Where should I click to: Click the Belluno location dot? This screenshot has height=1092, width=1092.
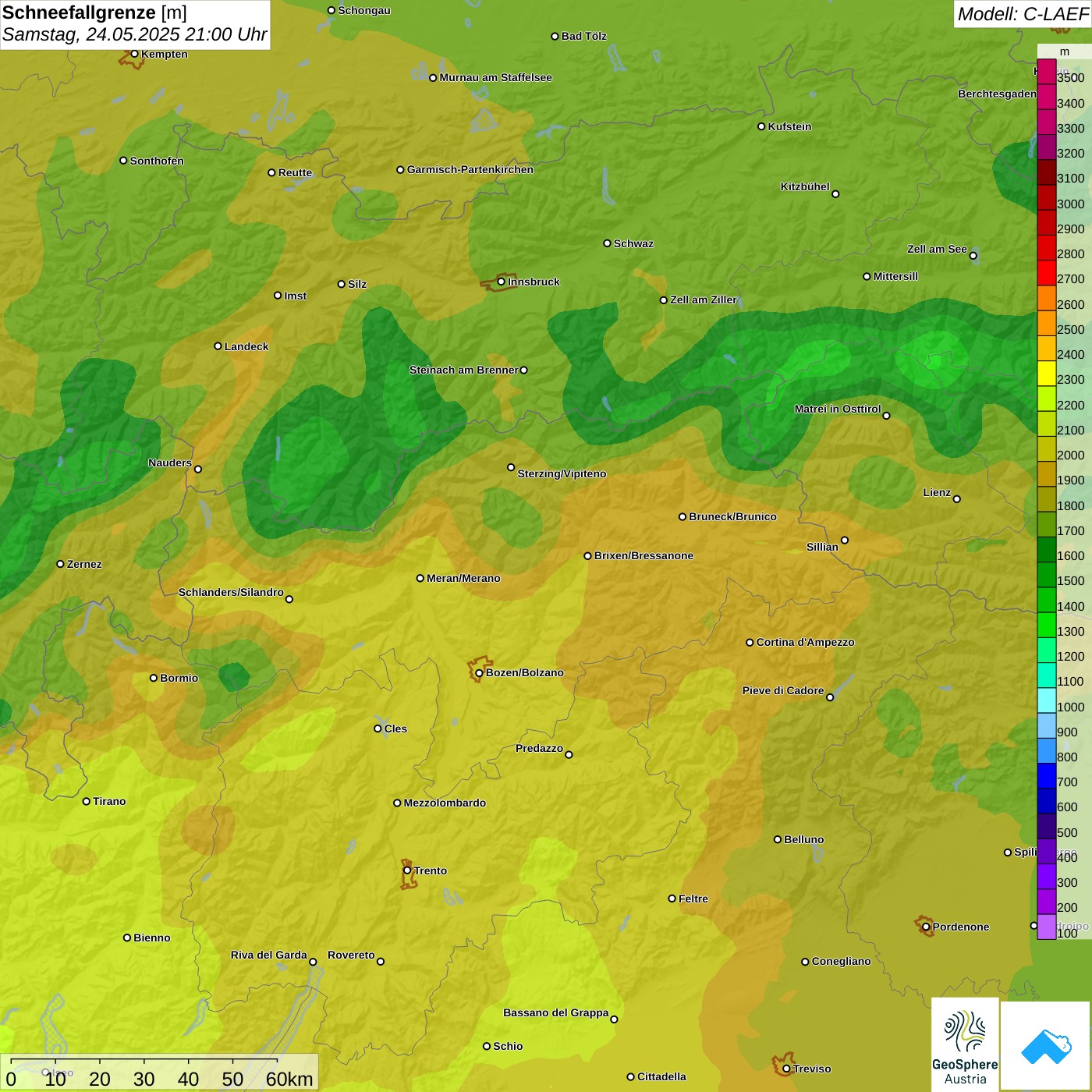click(777, 839)
